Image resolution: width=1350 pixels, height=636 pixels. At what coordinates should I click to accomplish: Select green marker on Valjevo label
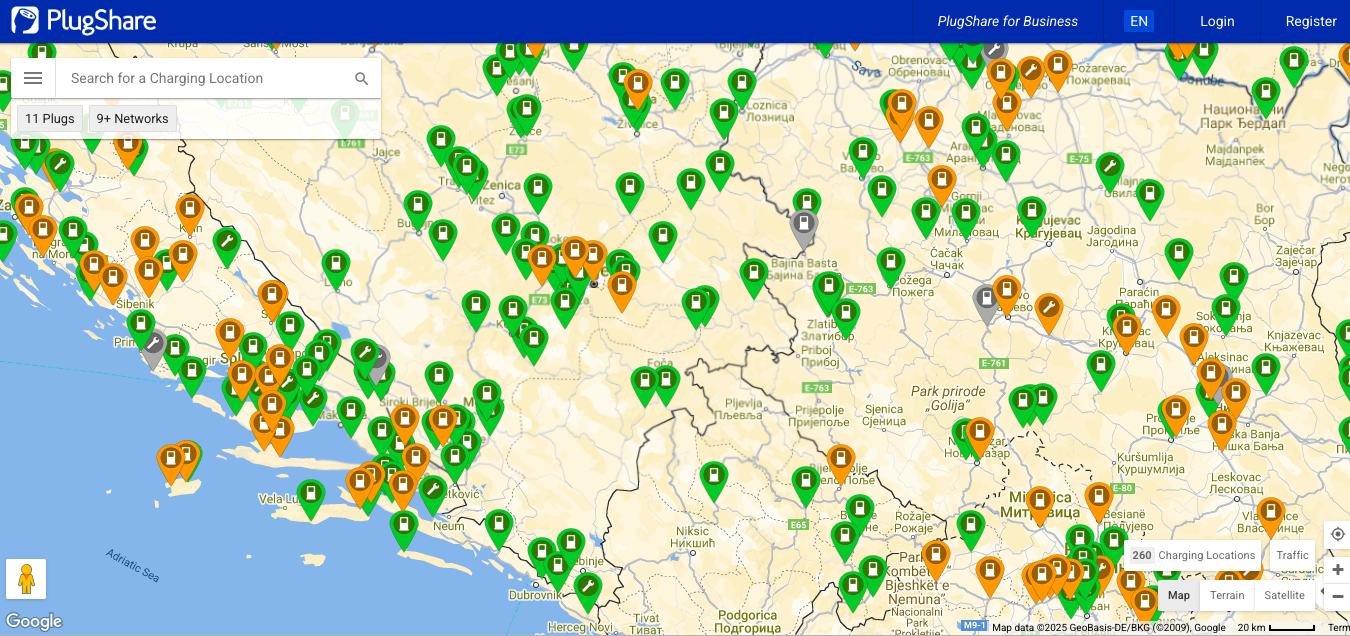[x=863, y=157]
